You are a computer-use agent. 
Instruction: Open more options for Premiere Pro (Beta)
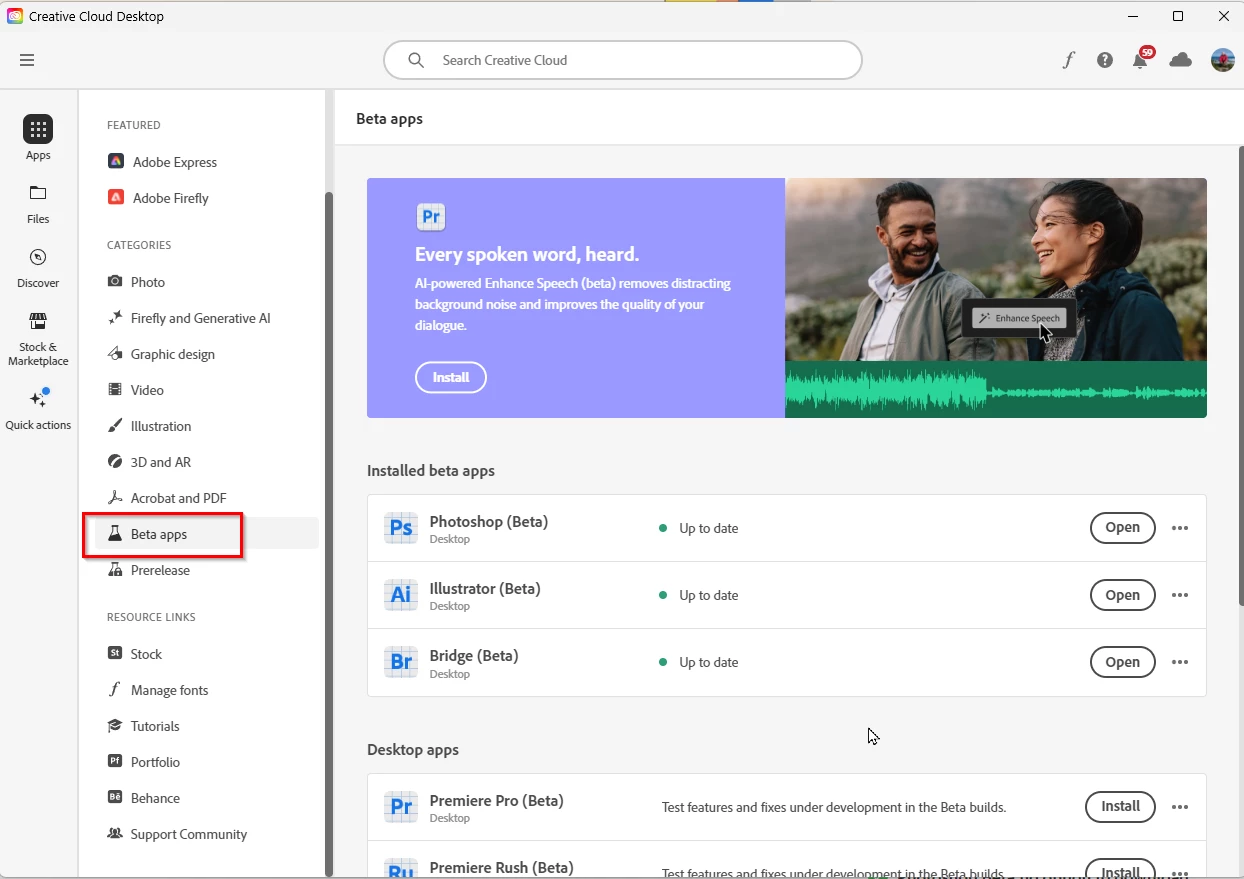pyautogui.click(x=1180, y=807)
